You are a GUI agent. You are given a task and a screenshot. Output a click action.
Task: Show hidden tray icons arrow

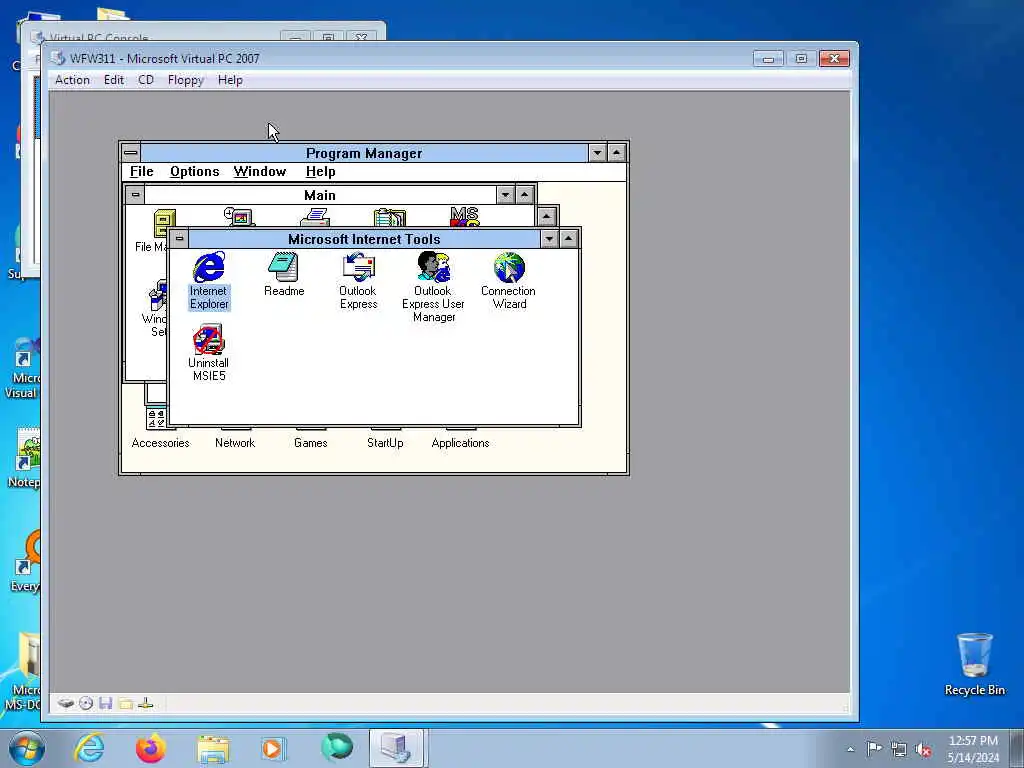(x=850, y=749)
